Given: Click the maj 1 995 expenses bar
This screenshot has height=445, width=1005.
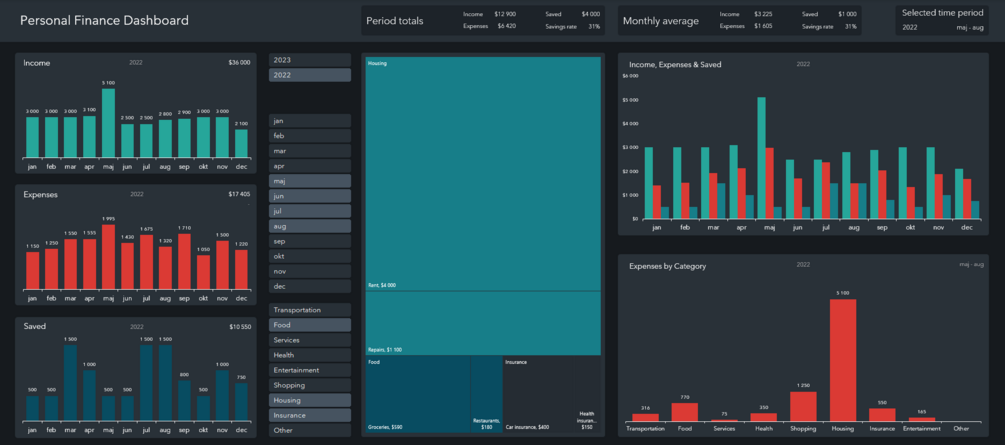Looking at the screenshot, I should coord(108,256).
